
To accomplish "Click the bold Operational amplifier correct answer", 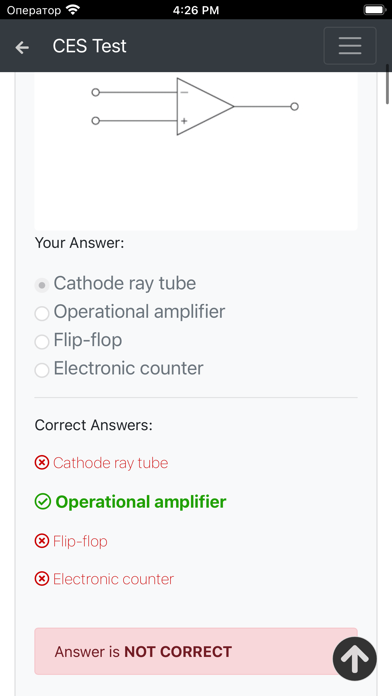I will (x=141, y=502).
